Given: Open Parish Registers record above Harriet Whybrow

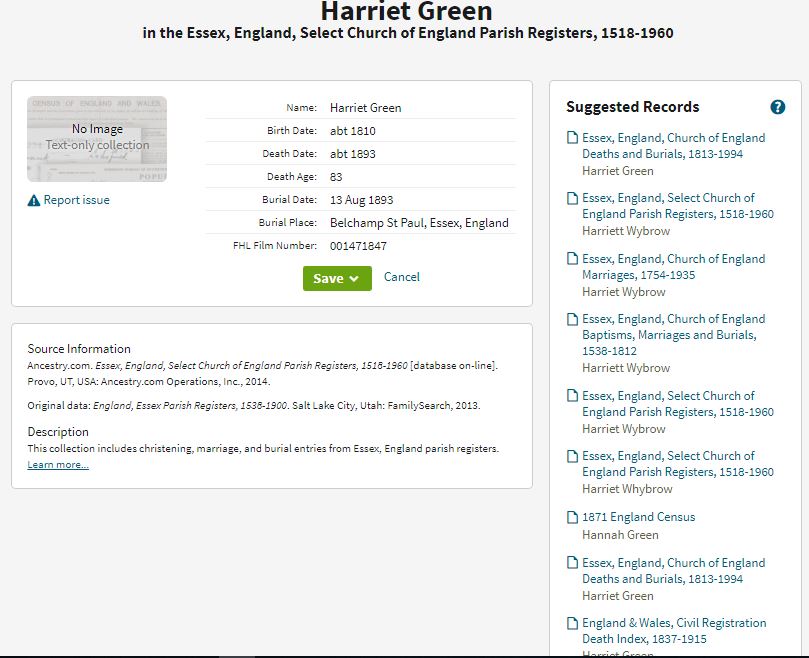Looking at the screenshot, I should [677, 464].
